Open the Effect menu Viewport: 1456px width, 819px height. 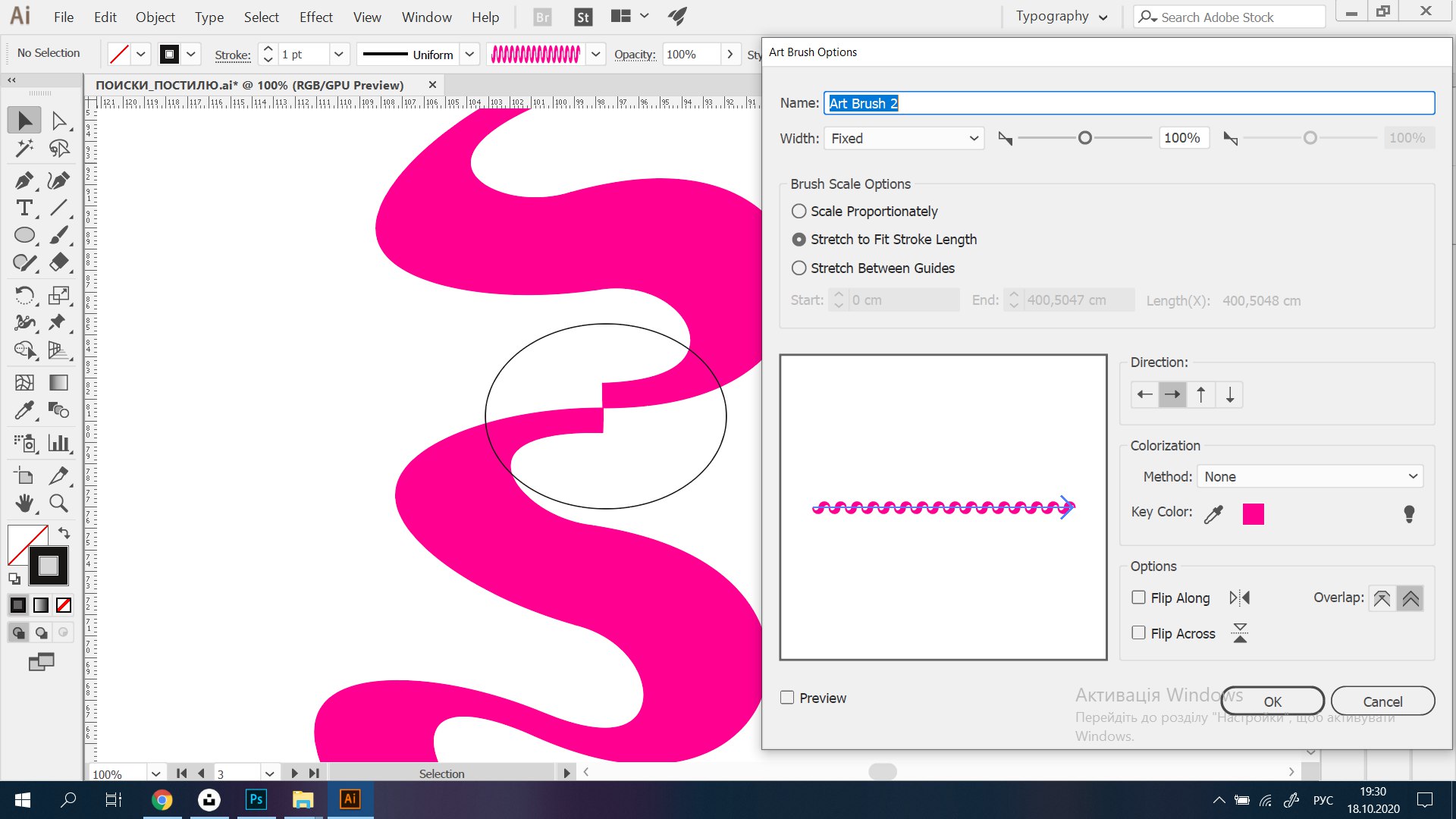click(x=315, y=17)
